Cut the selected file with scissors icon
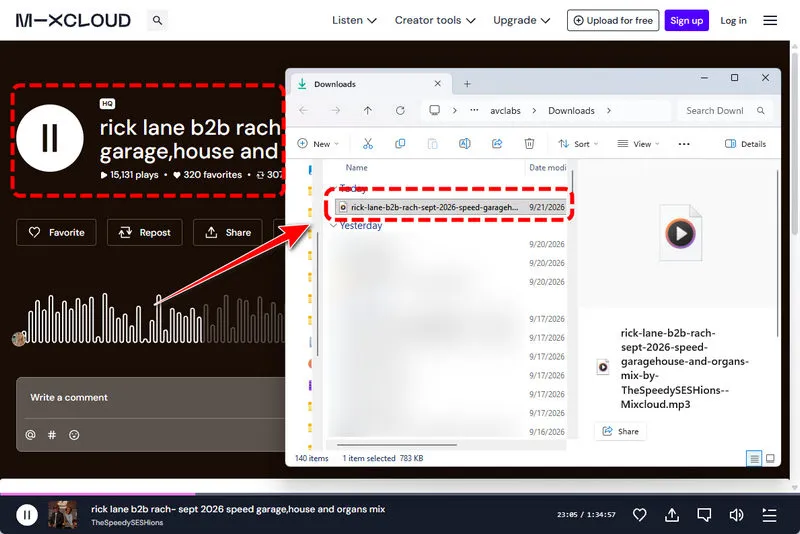The image size is (800, 534). 368,144
